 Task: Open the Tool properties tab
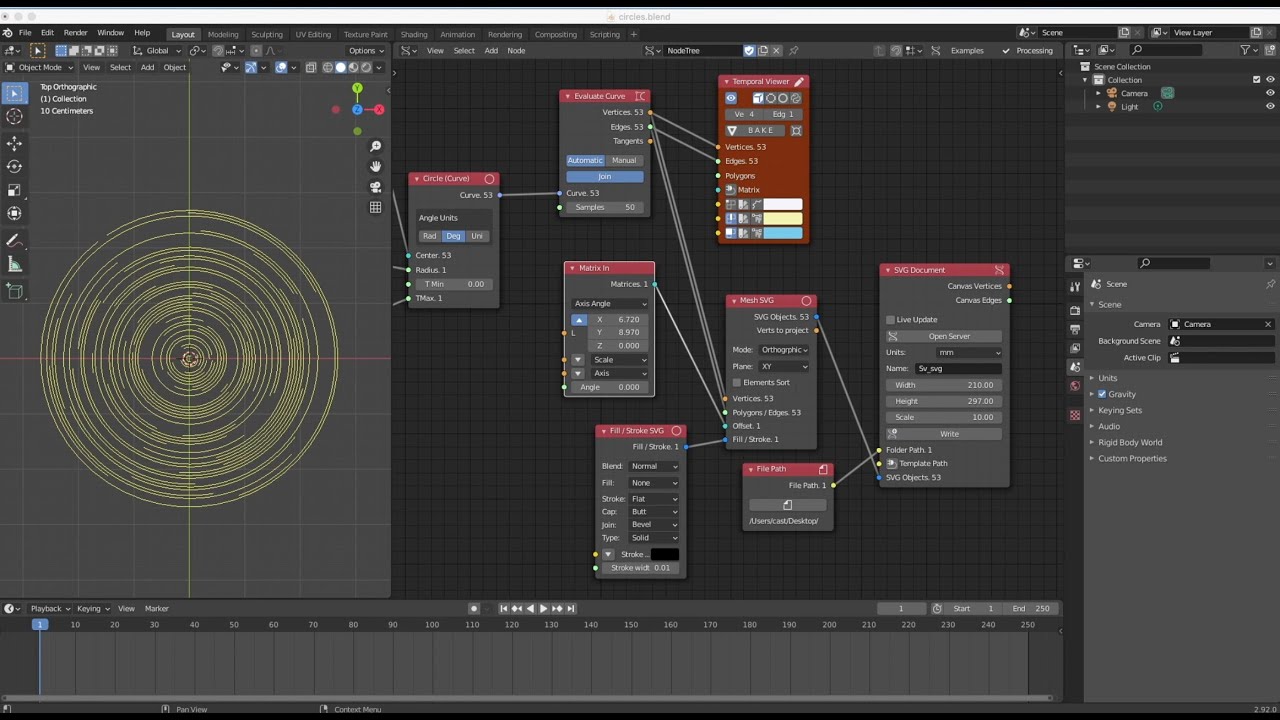1075,288
